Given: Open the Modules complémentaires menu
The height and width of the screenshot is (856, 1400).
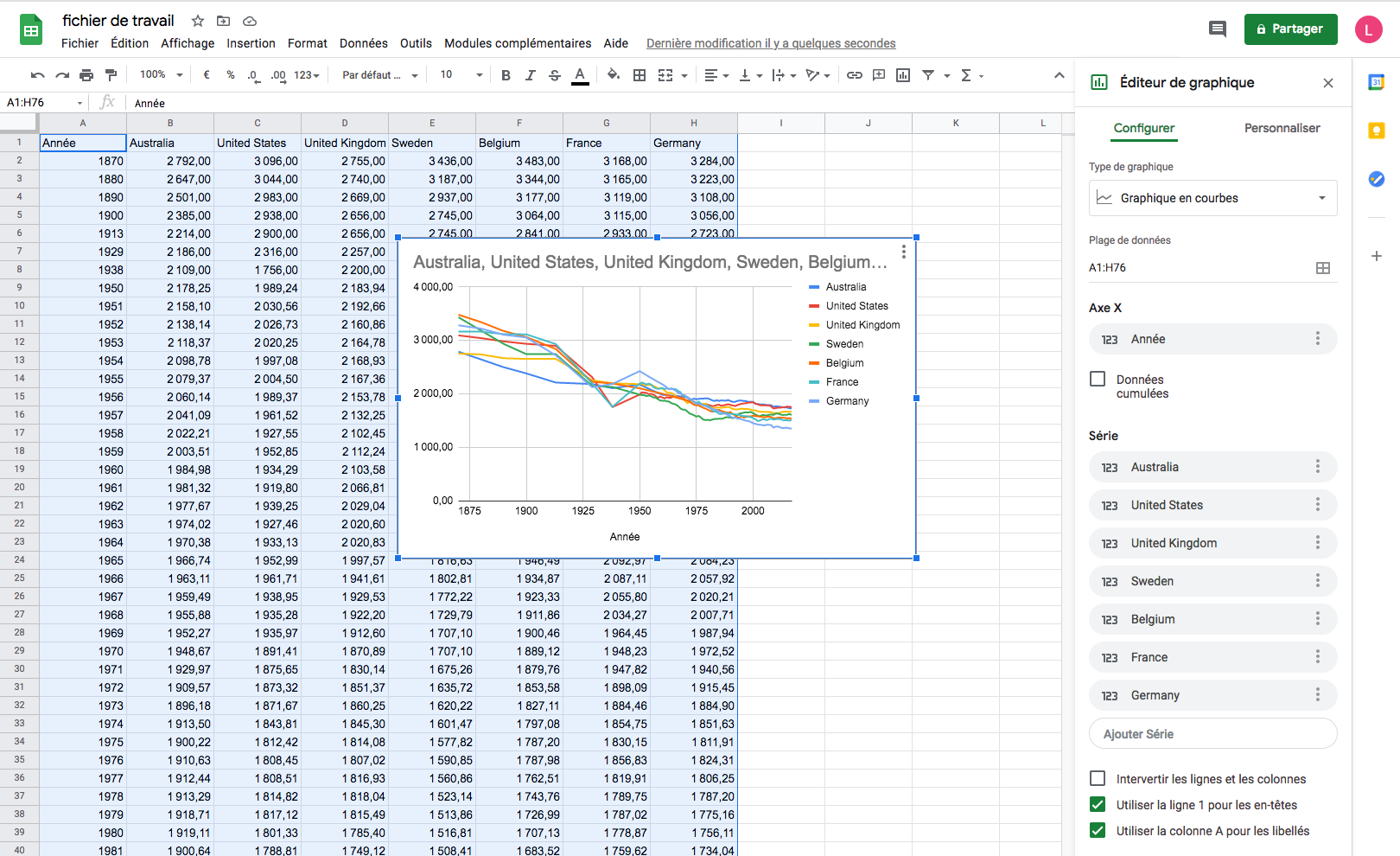Looking at the screenshot, I should [518, 43].
